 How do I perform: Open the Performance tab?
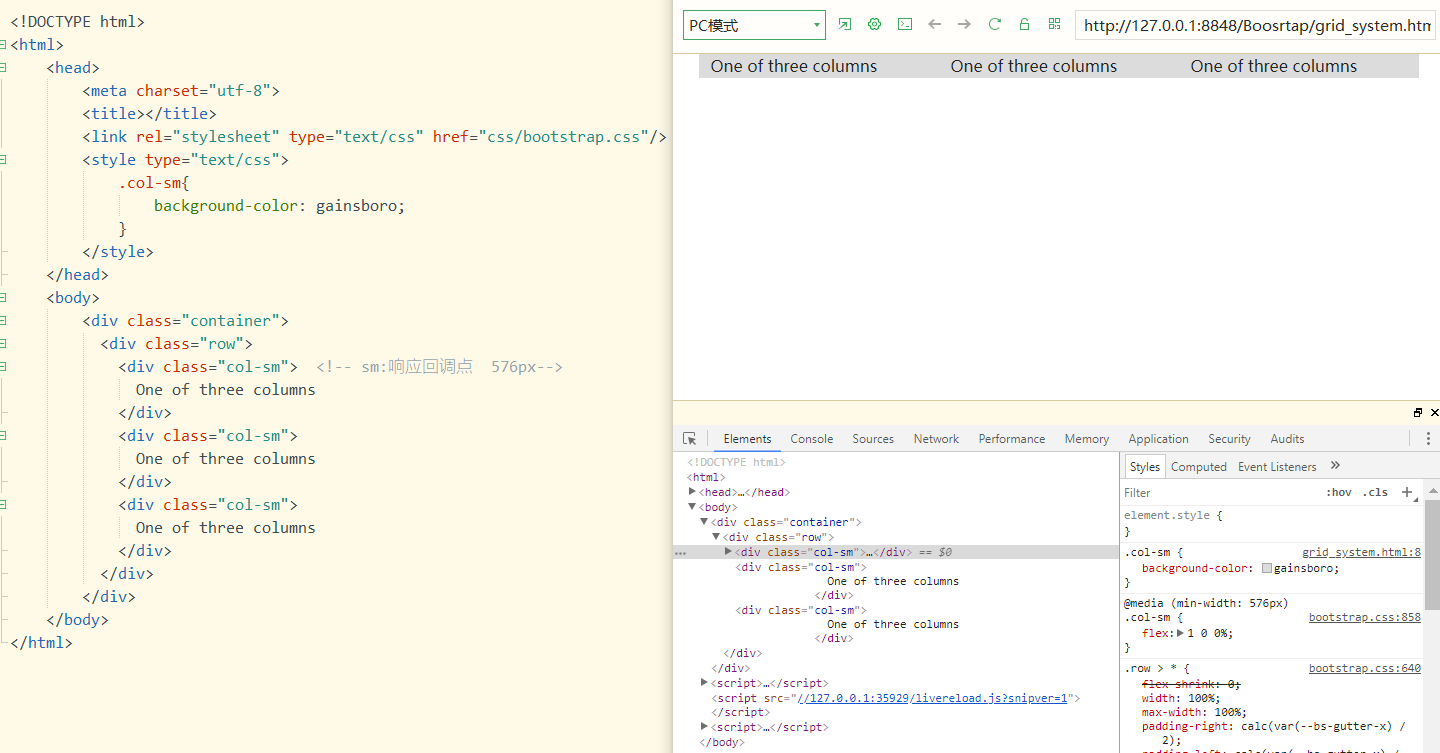click(x=1012, y=439)
